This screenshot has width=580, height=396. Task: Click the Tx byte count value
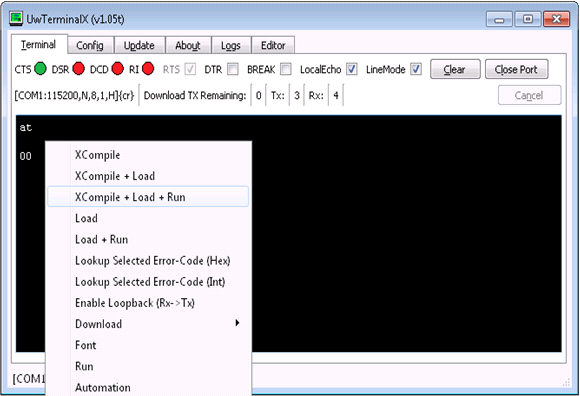point(297,95)
